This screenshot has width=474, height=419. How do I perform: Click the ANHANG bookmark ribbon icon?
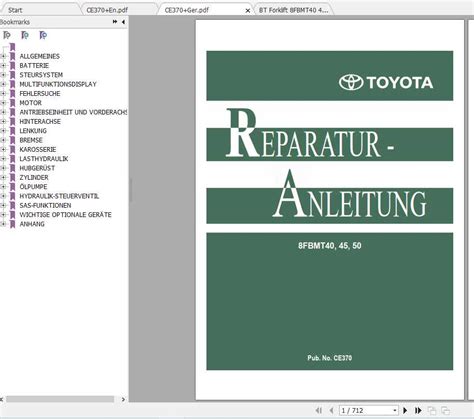[13, 224]
